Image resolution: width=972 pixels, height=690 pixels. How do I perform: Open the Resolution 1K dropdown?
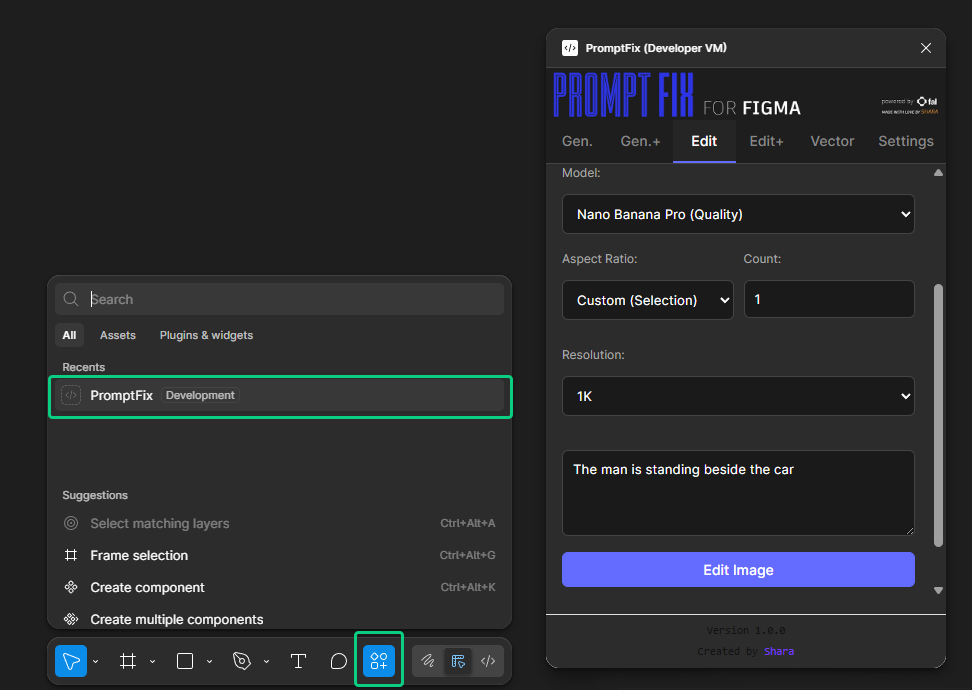tap(738, 396)
